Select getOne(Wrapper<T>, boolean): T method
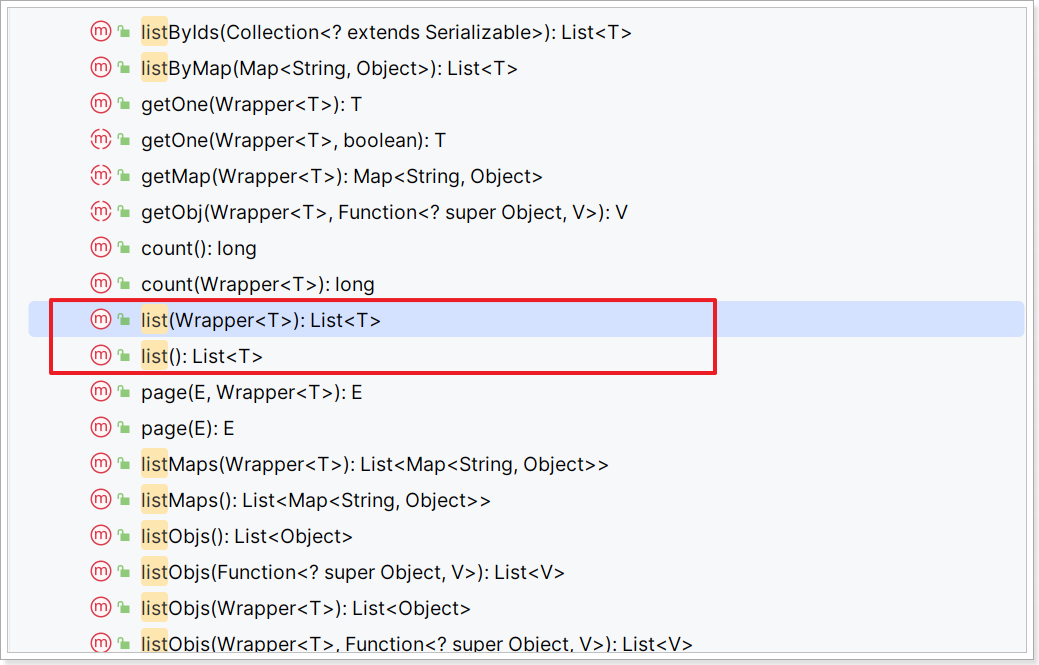1039x665 pixels. click(x=294, y=140)
